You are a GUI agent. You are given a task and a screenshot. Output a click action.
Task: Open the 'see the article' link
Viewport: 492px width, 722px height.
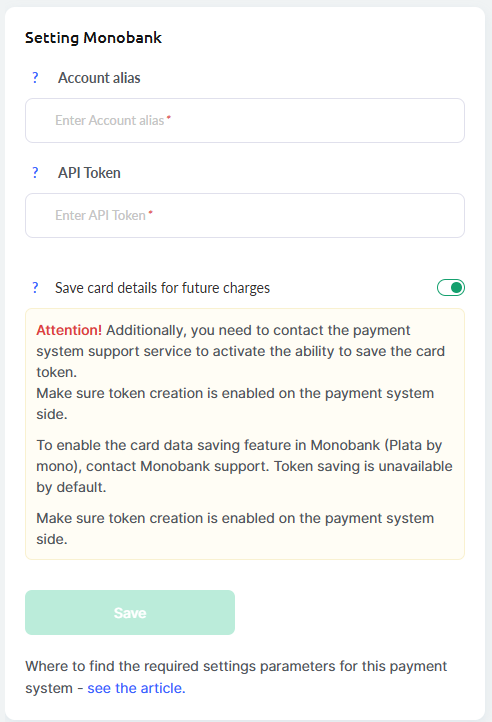point(136,688)
